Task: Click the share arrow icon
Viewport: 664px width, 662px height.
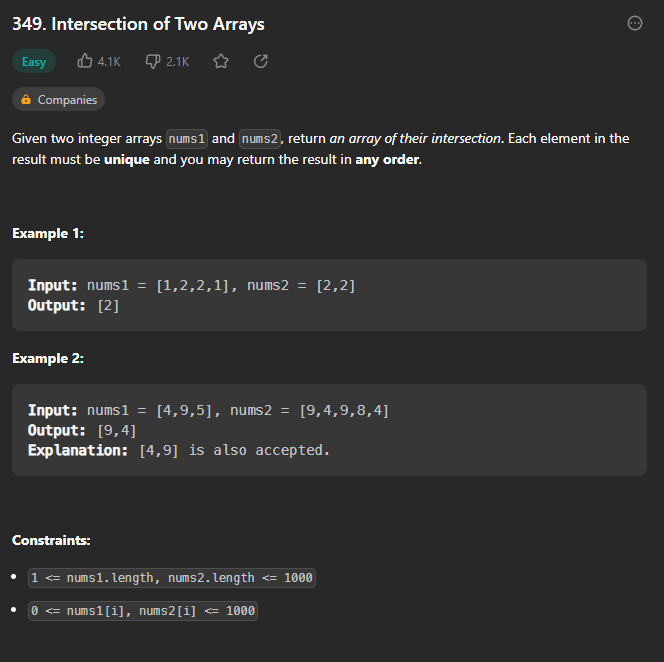Action: coord(260,61)
